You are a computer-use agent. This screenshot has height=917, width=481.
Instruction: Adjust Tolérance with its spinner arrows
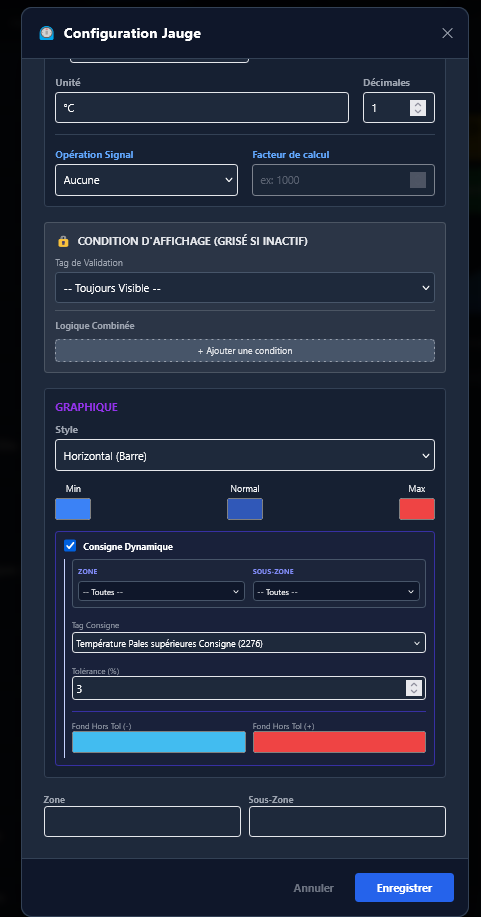point(414,688)
